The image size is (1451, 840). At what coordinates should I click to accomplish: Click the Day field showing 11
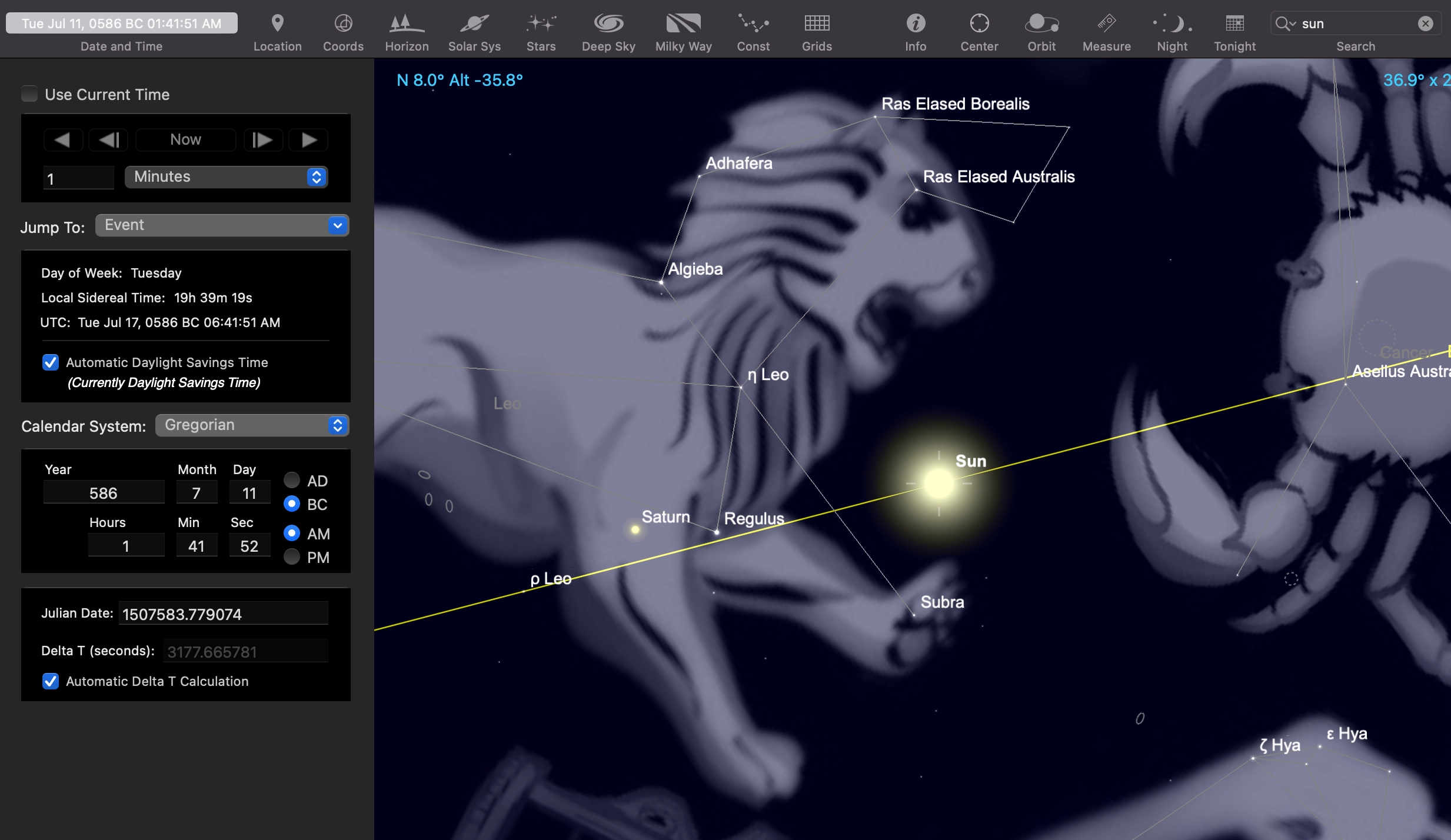pos(250,493)
